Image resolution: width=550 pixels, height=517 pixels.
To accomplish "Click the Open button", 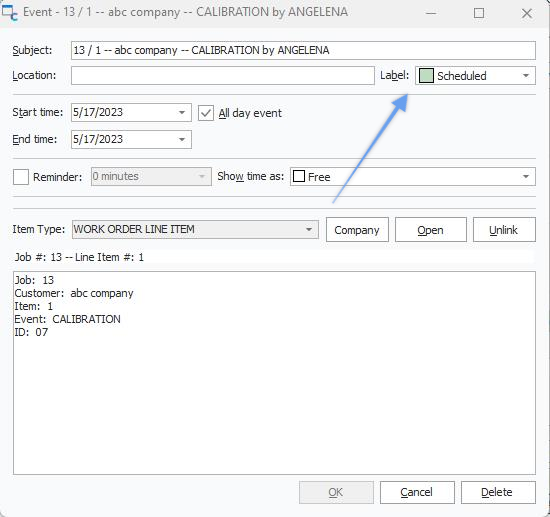I will tap(431, 230).
